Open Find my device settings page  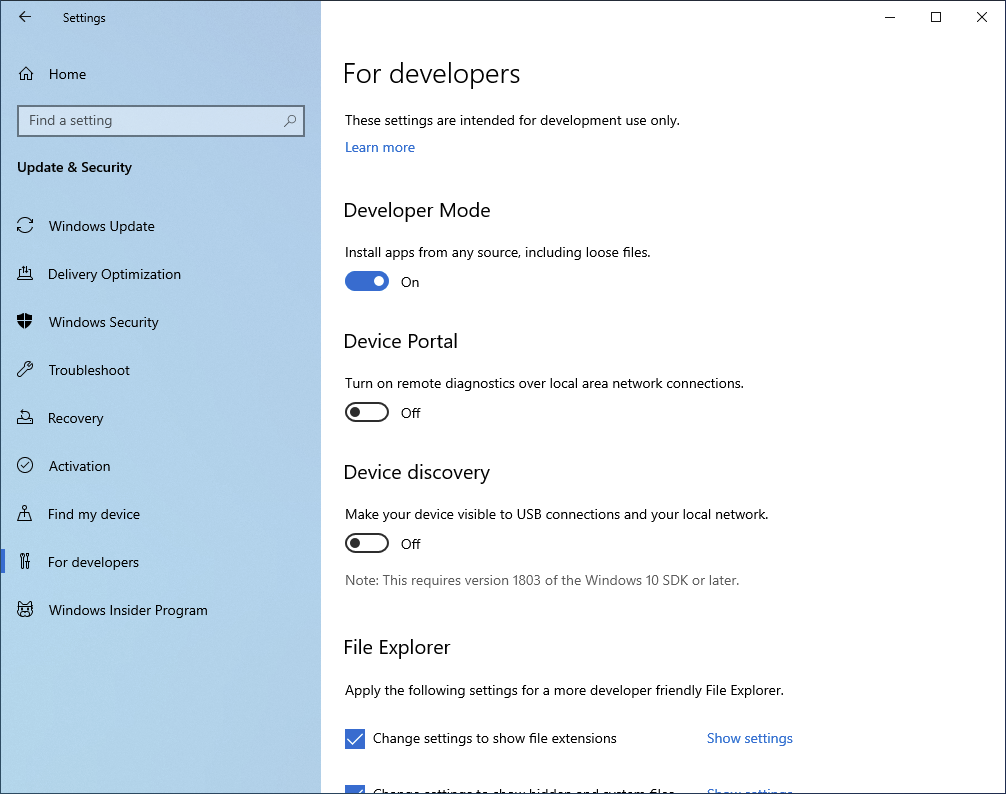click(x=94, y=514)
